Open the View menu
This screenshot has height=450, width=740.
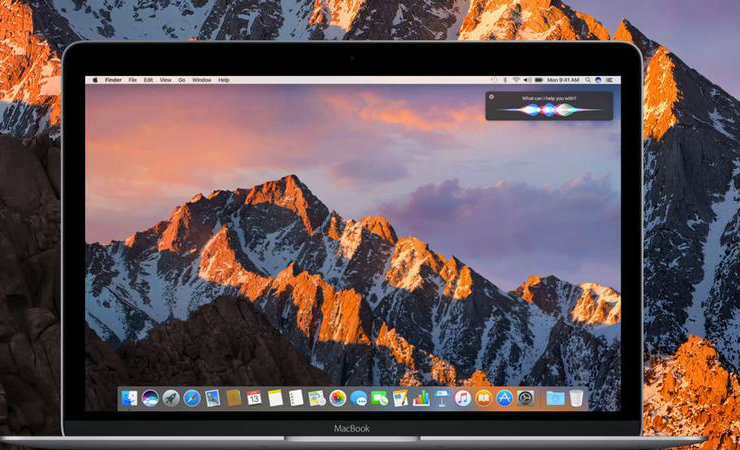[x=166, y=80]
